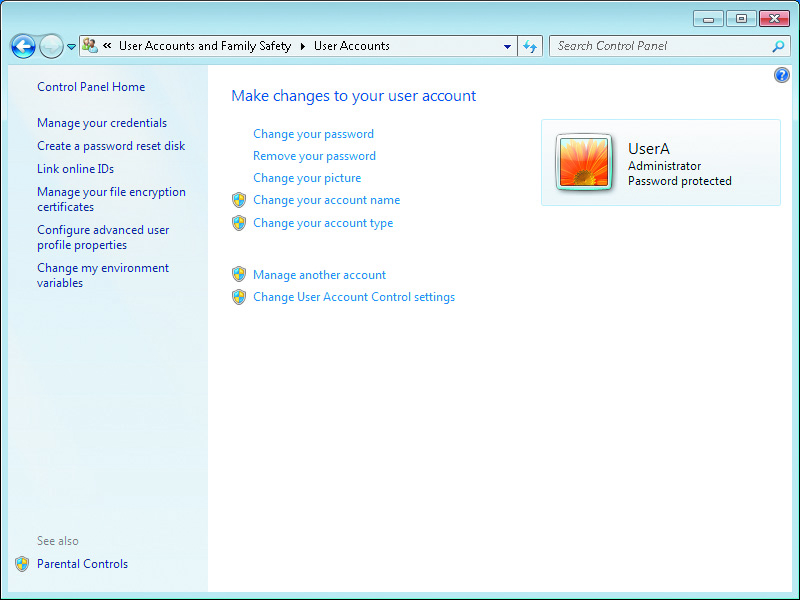
Task: Click the greyed Forward arrow button
Action: pos(51,46)
